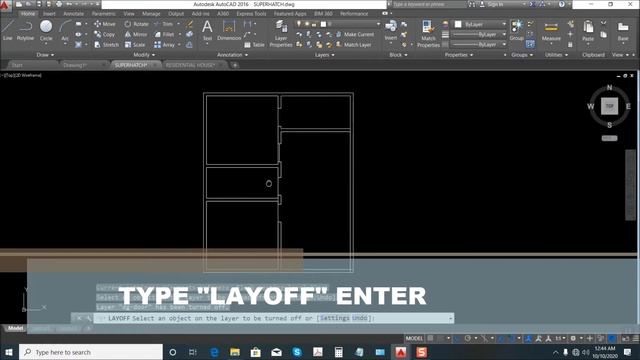
Task: Insert a Table
Action: click(254, 44)
